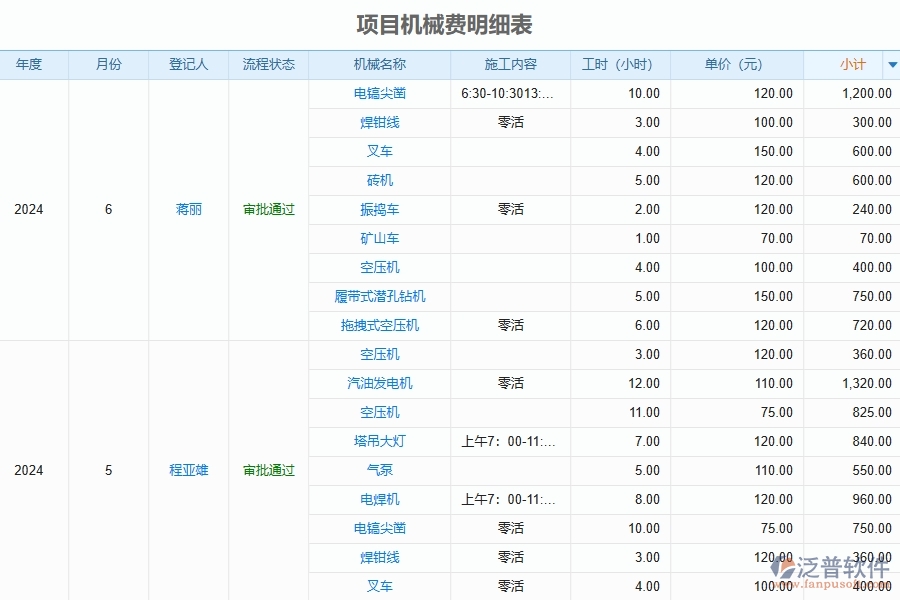Click the 流程状态 column header
The image size is (900, 600).
pos(267,64)
